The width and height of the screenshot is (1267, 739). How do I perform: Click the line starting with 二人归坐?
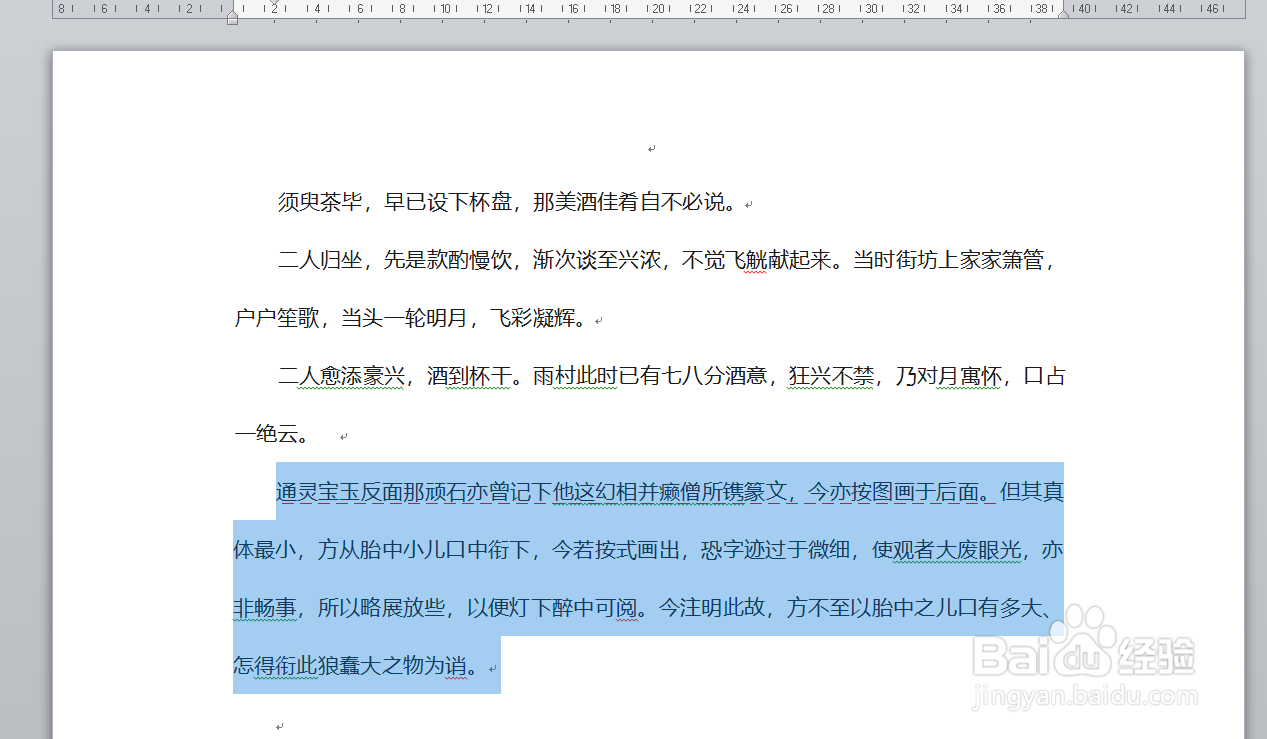[x=400, y=259]
